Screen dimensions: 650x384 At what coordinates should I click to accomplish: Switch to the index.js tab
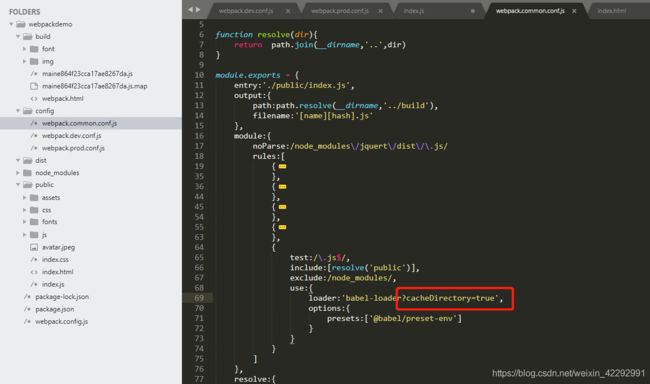click(x=414, y=11)
